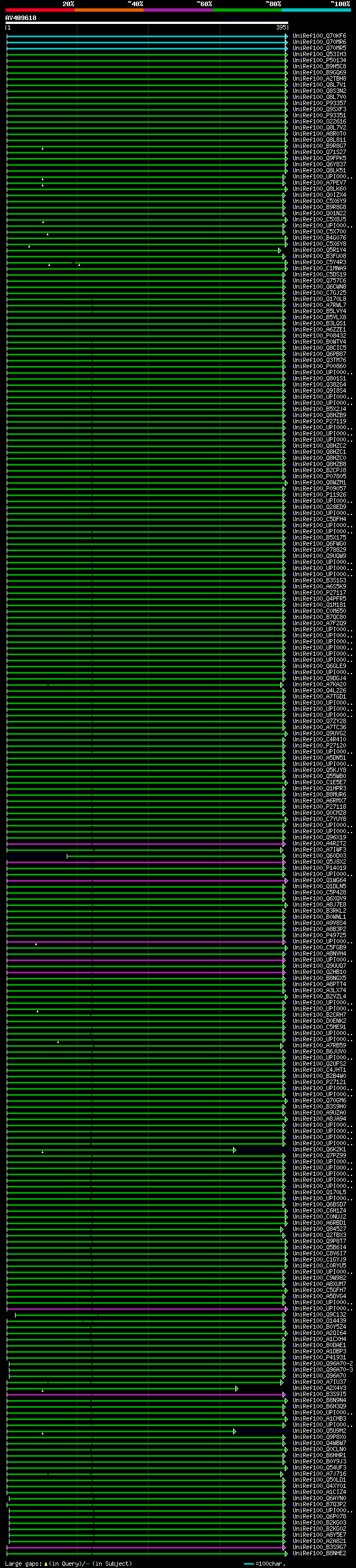Click the query length value 395
356x1568 pixels.
pyautogui.click(x=281, y=27)
